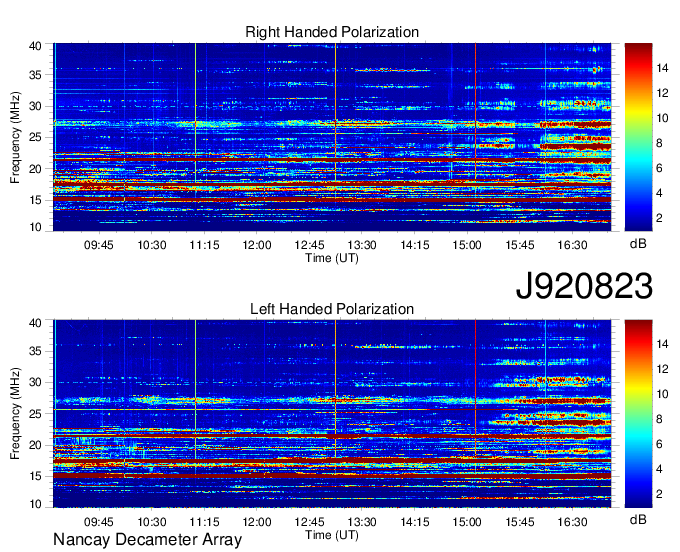This screenshot has height=552, width=680.
Task: Click the Left Handed Polarization spectrogram
Action: coord(332,414)
